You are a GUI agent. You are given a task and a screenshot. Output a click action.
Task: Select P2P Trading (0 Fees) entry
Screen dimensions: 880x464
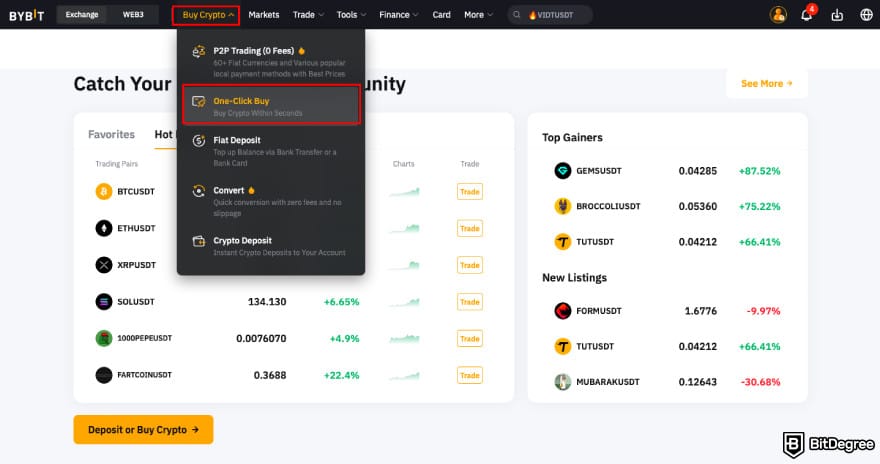pos(271,62)
